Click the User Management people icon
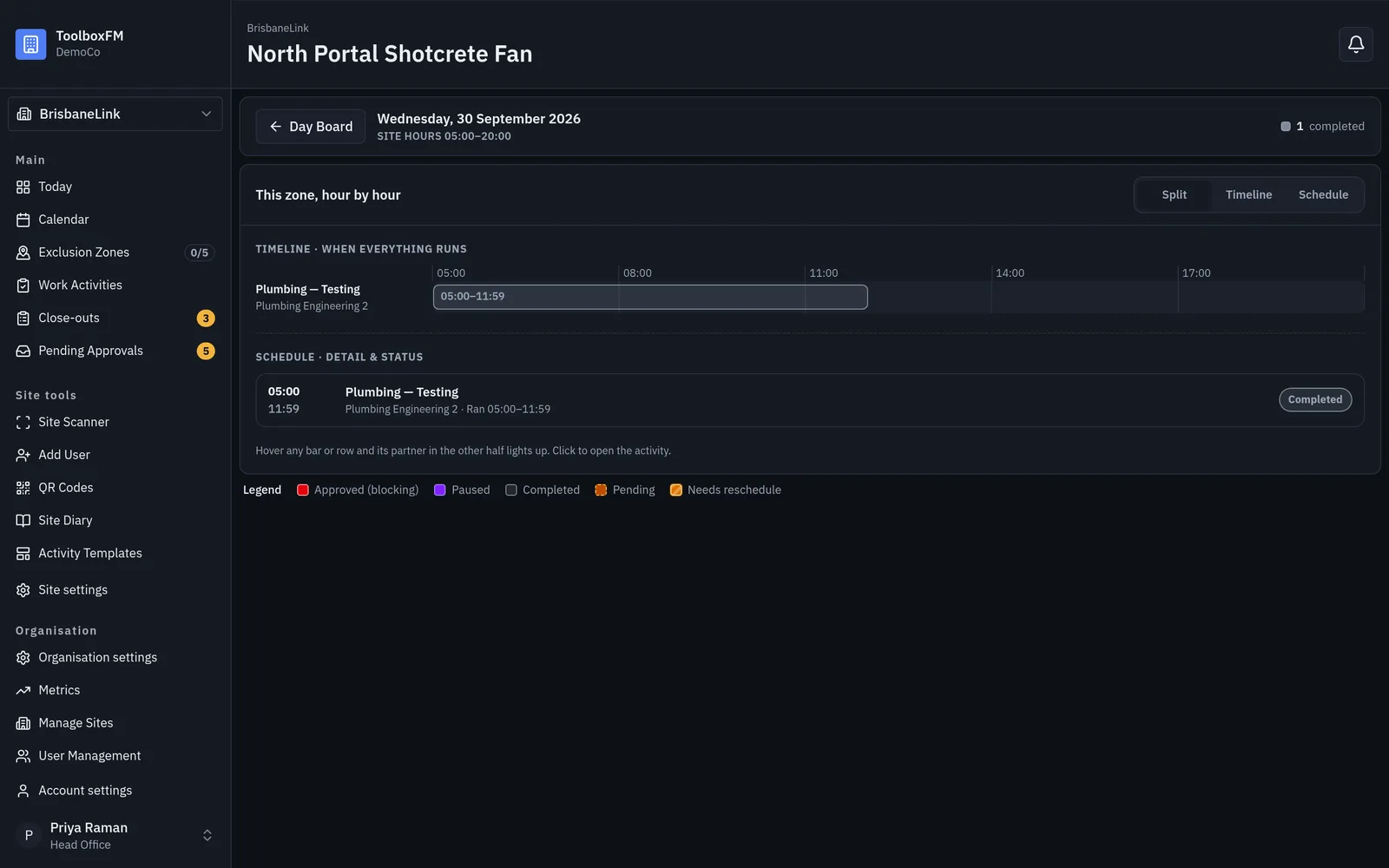The width and height of the screenshot is (1389, 868). pos(23,756)
